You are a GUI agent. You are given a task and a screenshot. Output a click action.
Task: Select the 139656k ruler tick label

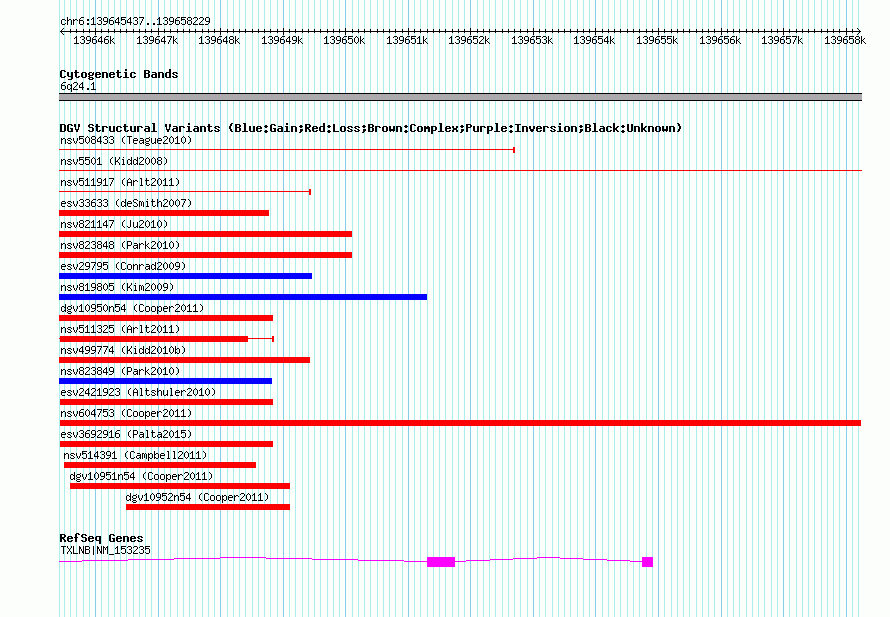click(x=720, y=40)
